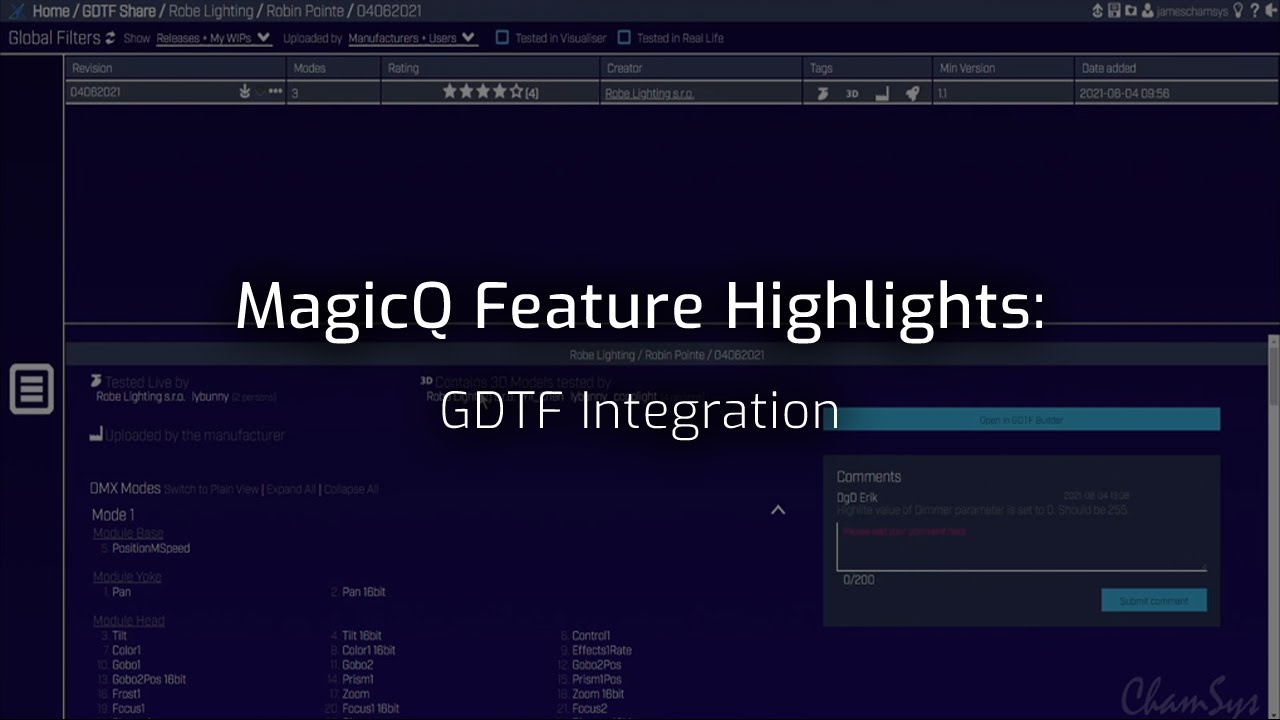
Task: Select the Pan 16bit channel
Action: click(x=364, y=592)
